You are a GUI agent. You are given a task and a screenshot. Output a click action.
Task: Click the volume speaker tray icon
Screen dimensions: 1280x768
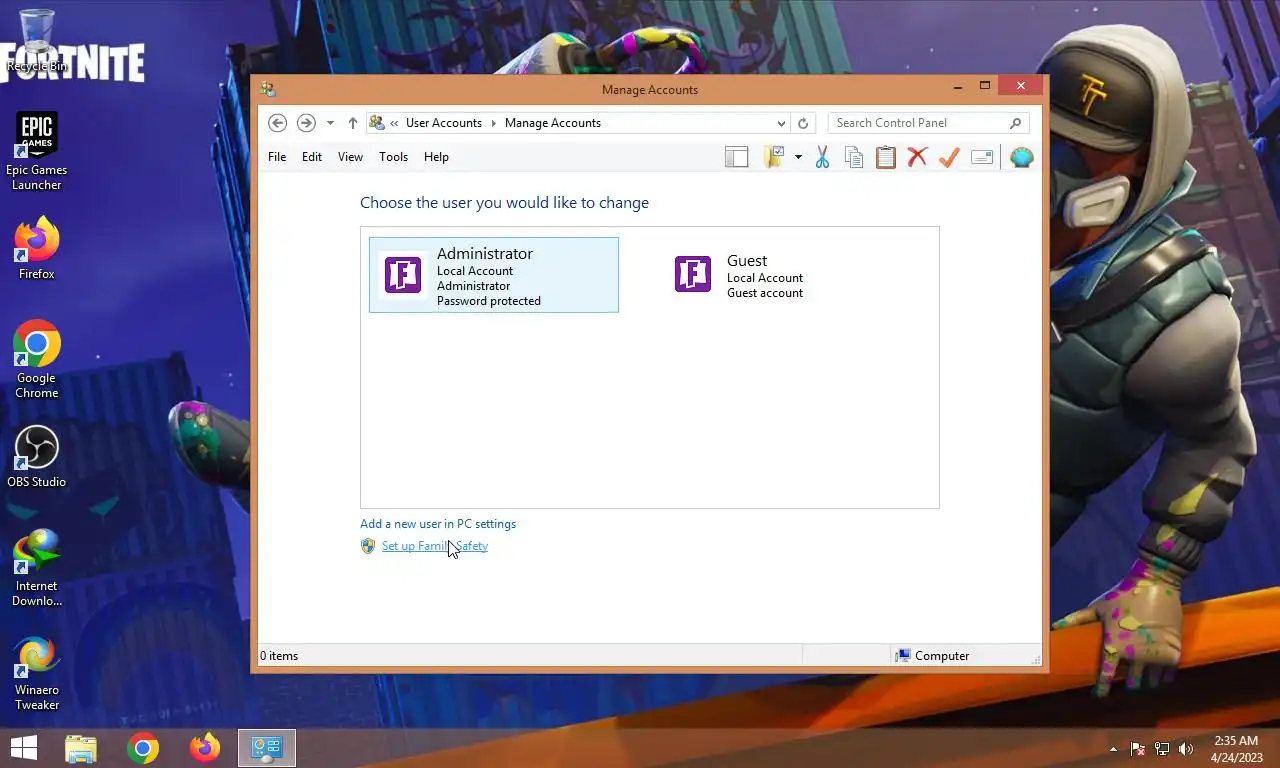tap(1186, 749)
